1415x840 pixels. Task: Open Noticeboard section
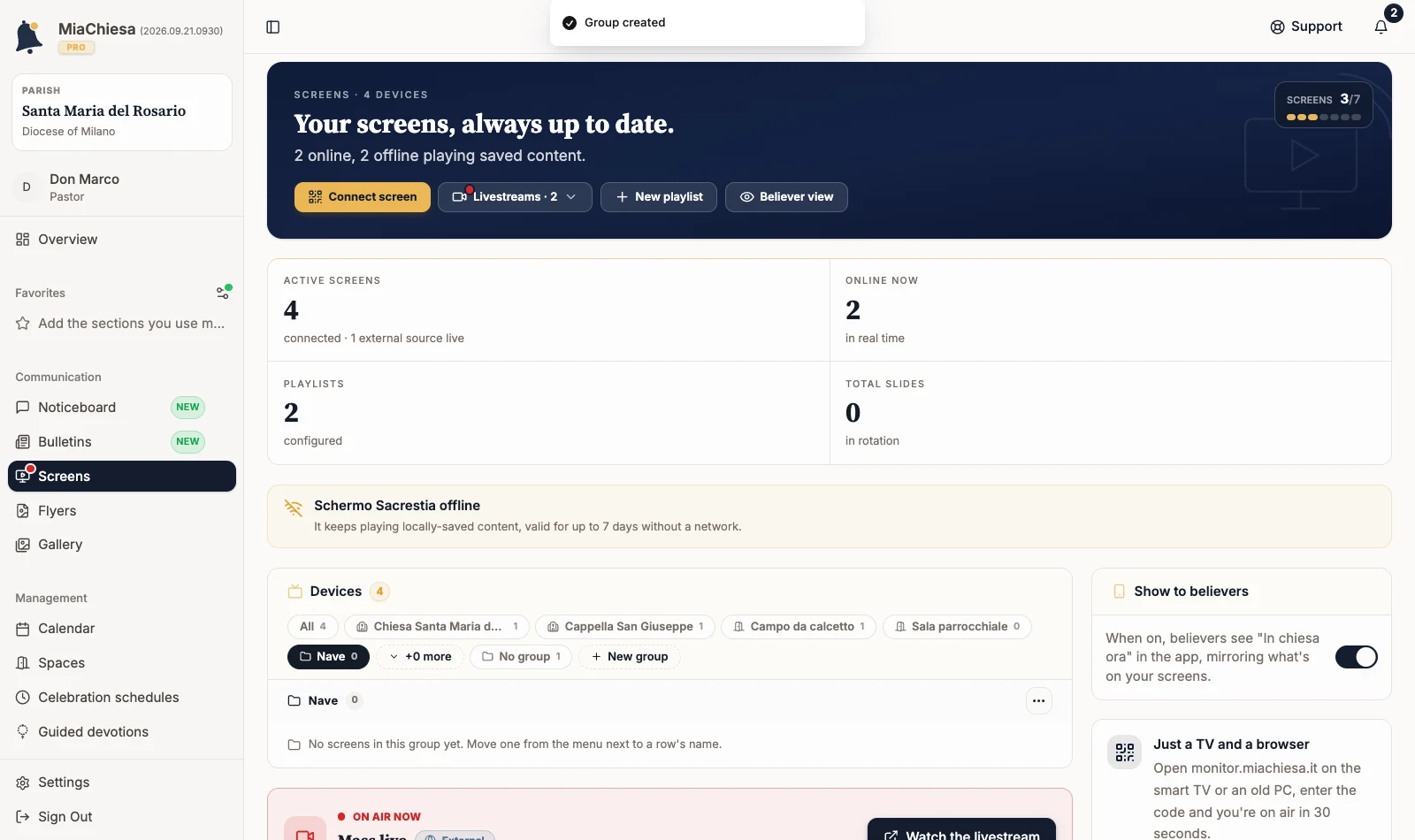click(122, 408)
